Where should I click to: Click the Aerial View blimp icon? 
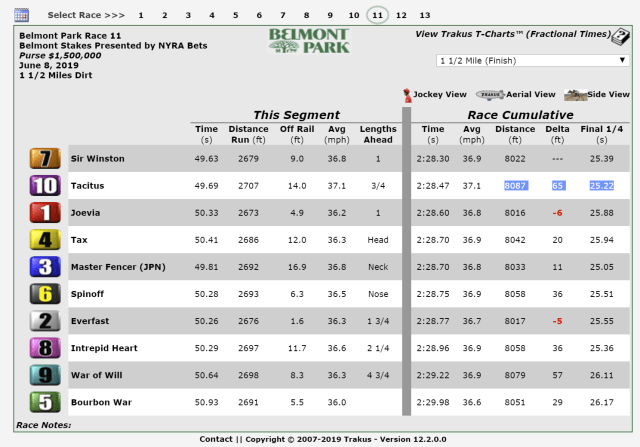[x=490, y=95]
